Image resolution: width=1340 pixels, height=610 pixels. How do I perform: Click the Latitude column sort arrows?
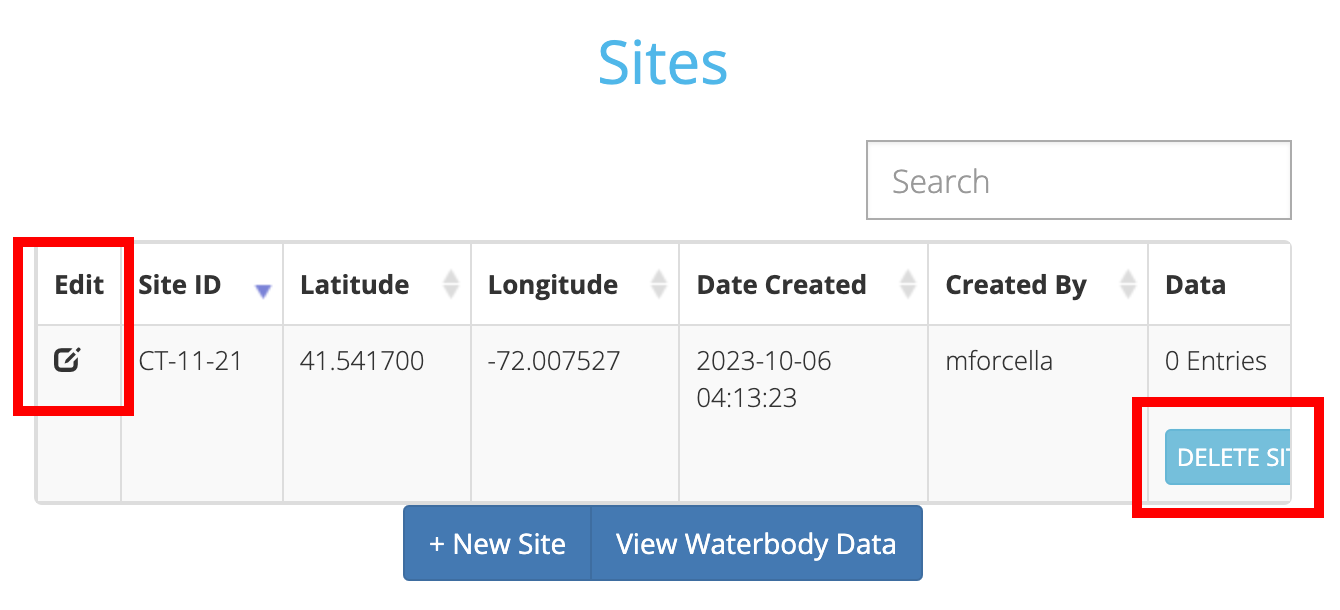pos(451,285)
